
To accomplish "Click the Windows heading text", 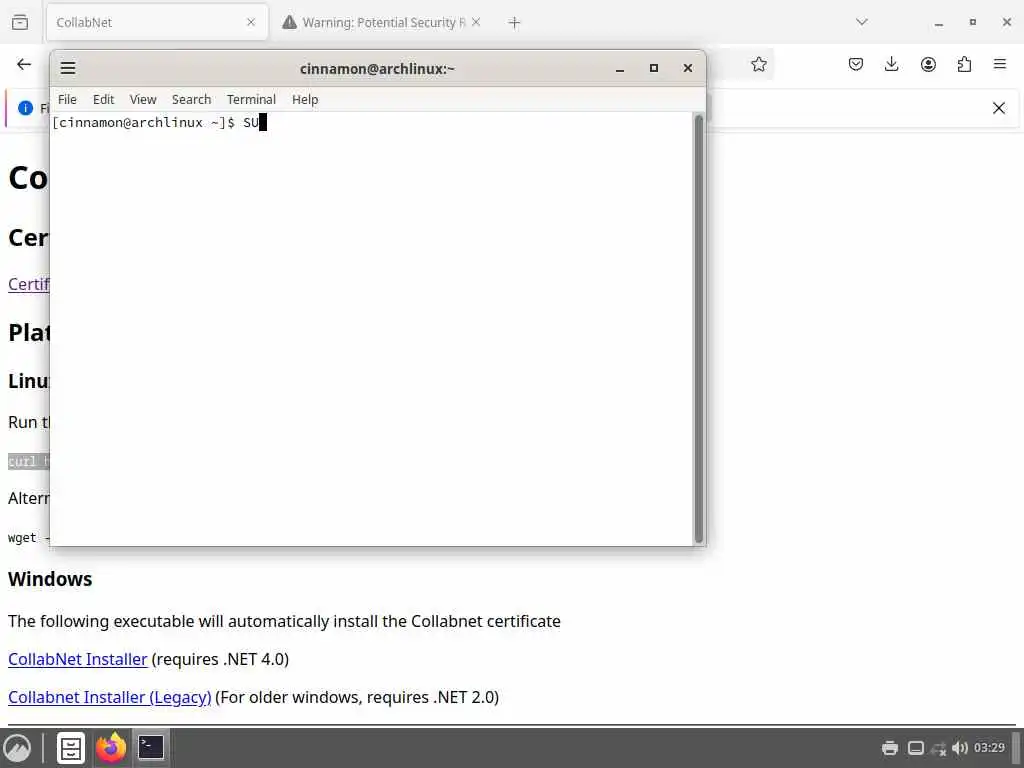I will [x=50, y=579].
